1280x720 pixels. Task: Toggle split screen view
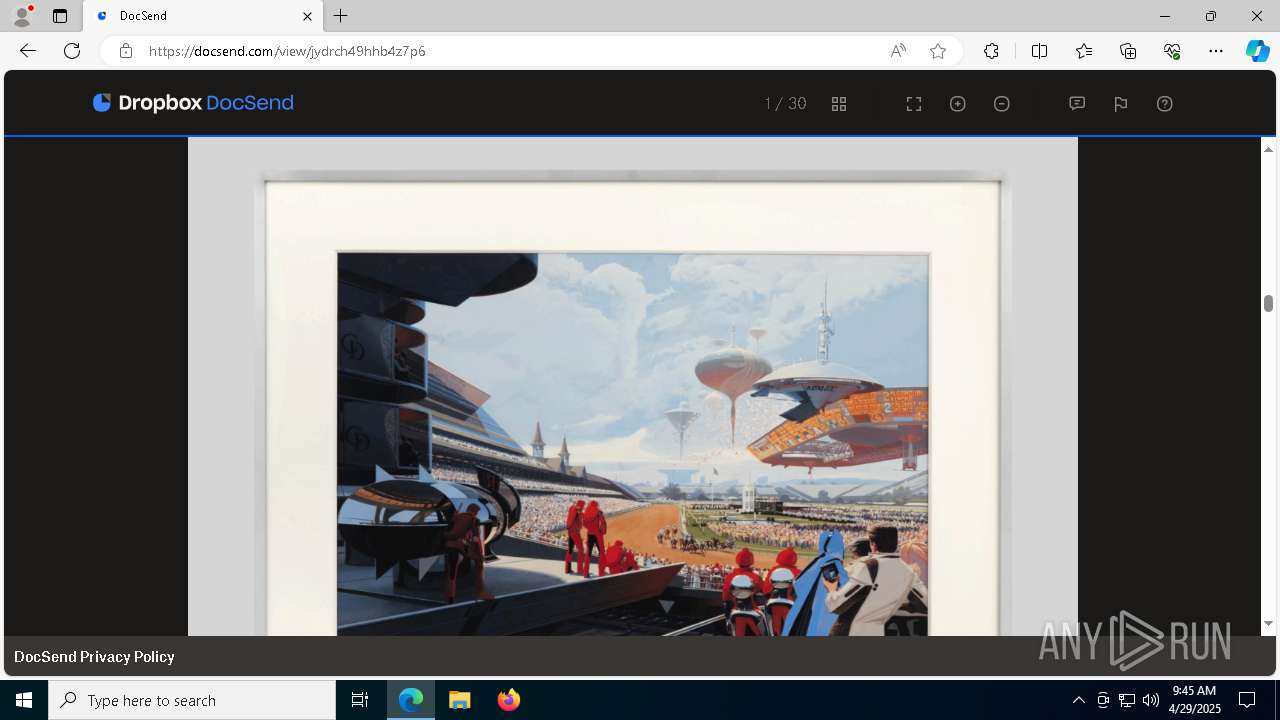point(1039,51)
